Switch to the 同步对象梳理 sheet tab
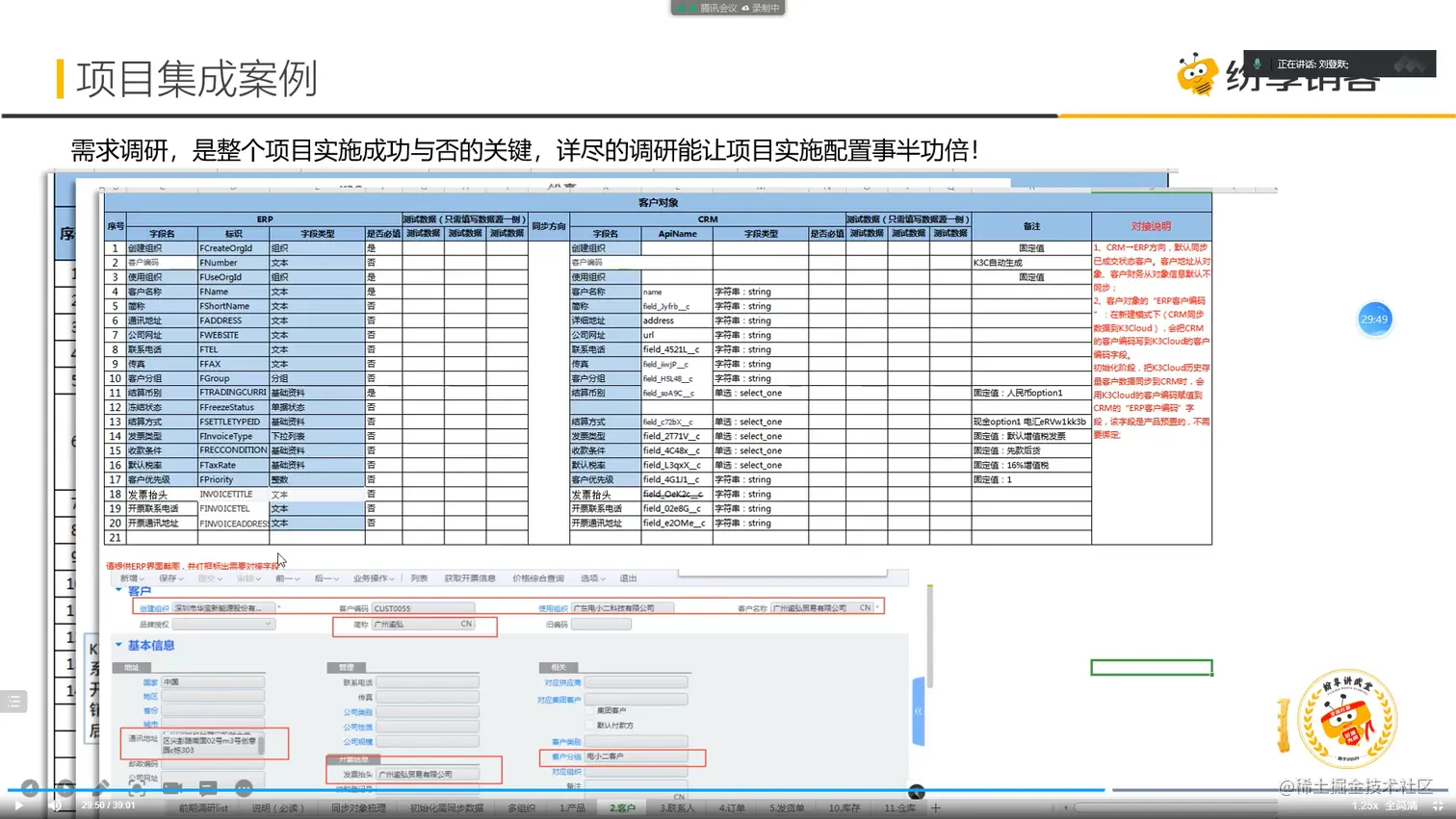The width and height of the screenshot is (1456, 819). click(358, 807)
